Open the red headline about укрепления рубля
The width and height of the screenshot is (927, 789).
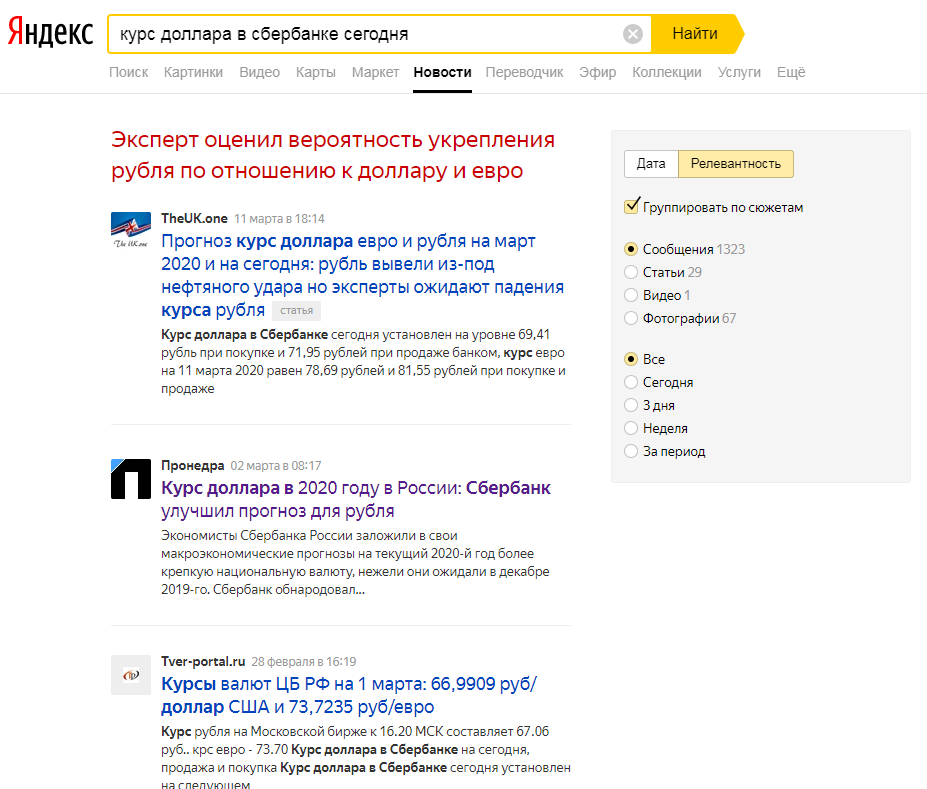click(333, 155)
